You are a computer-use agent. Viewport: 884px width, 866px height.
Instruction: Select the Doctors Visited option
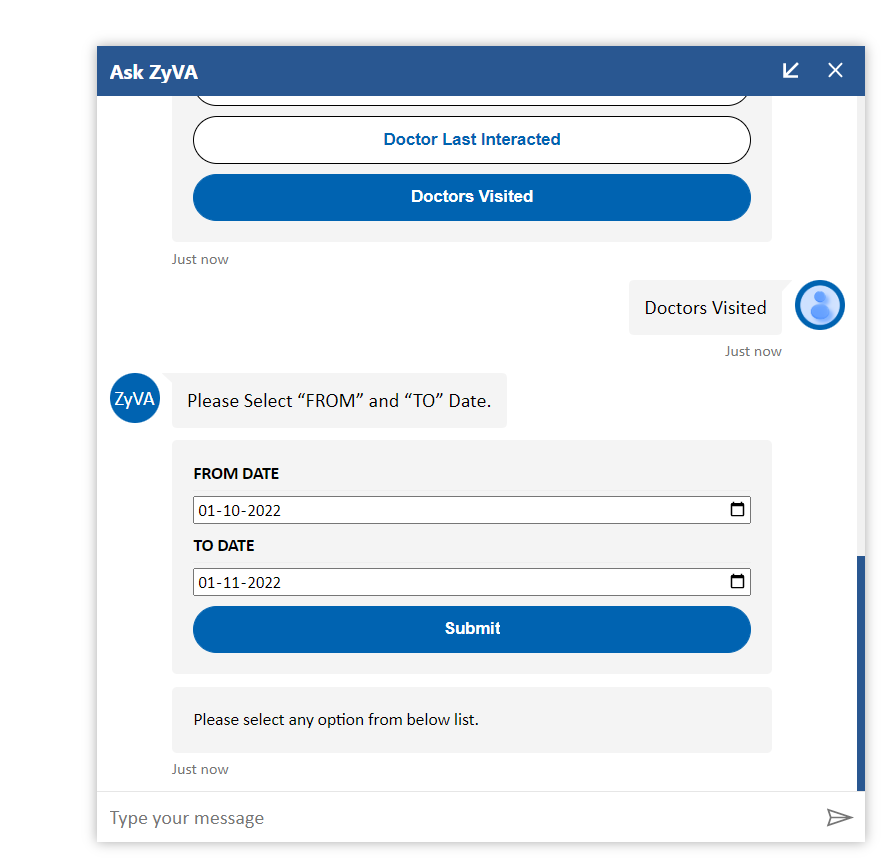471,197
